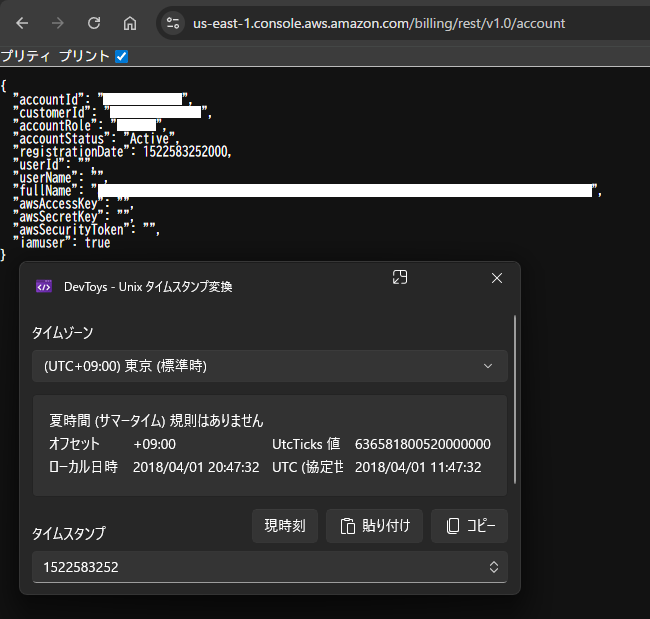Screen dimensions: 650x619
Task: Go back in browser history
Action: click(22, 23)
